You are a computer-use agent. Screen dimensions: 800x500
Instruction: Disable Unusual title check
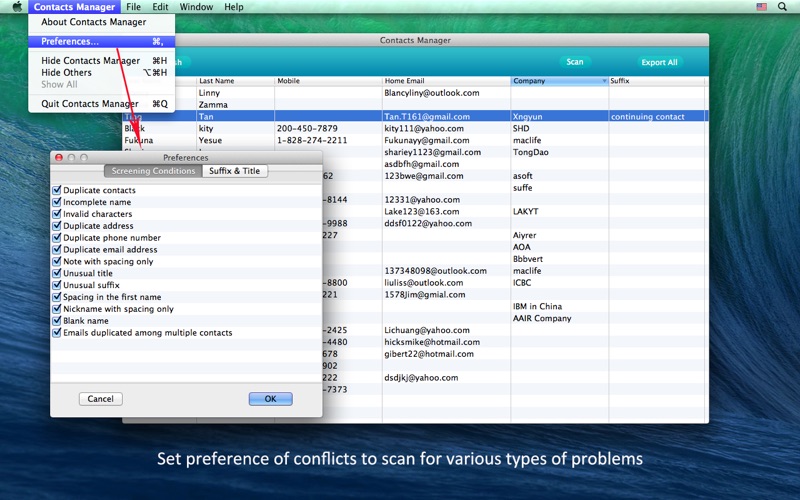(57, 273)
